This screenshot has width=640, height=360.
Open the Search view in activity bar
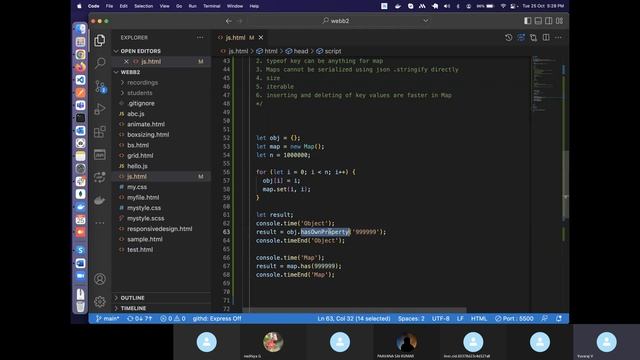pos(100,63)
